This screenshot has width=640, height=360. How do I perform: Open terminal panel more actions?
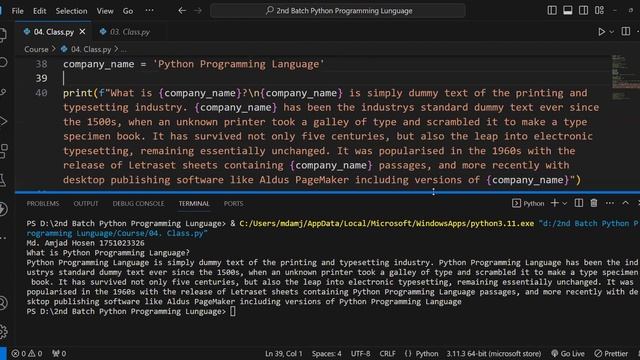610,203
